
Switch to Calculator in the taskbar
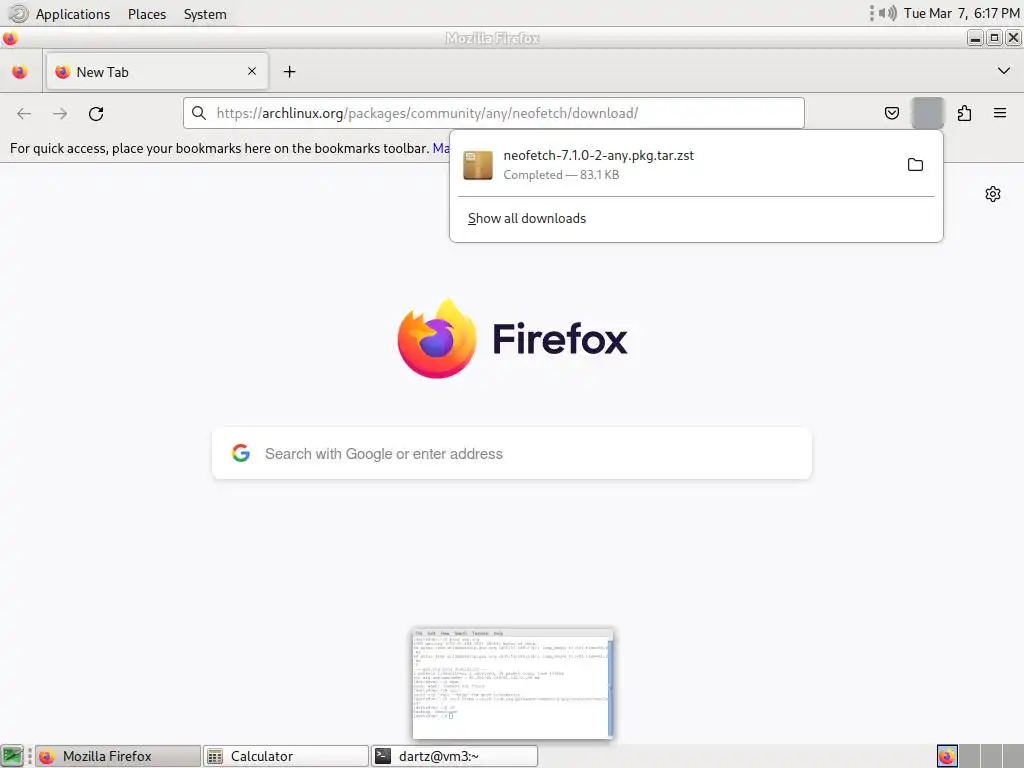tap(286, 756)
